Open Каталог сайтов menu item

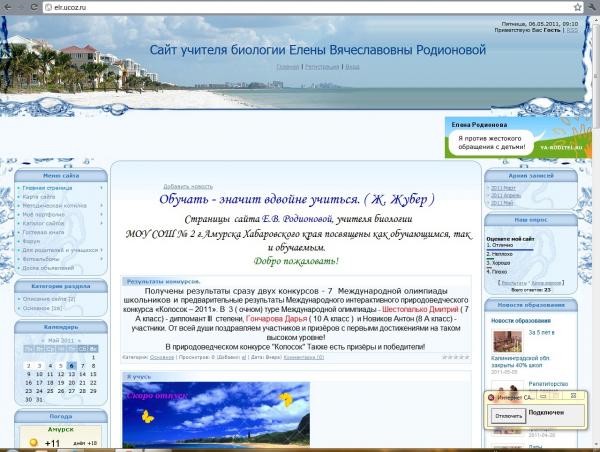point(43,223)
